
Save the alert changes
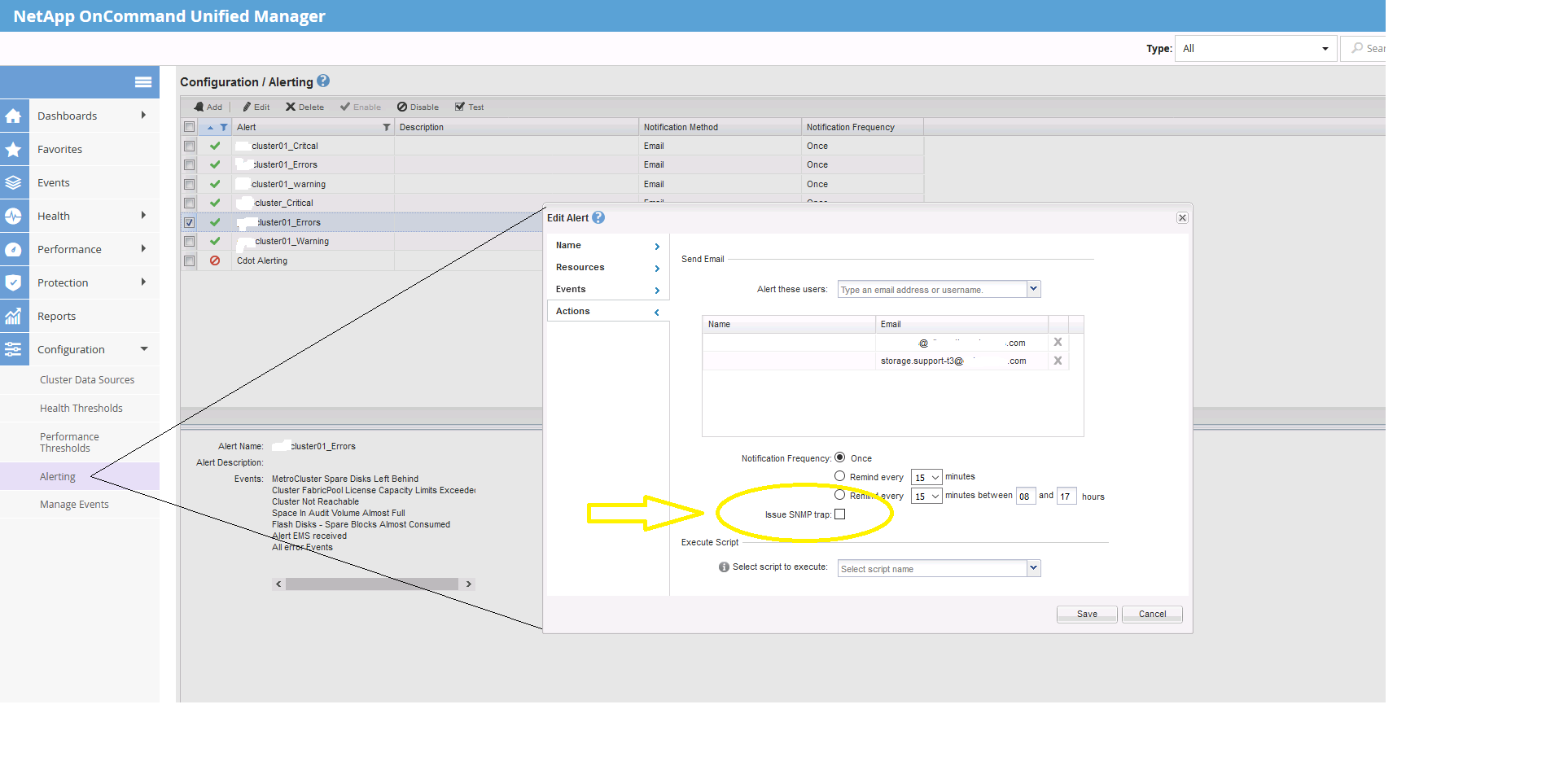pyautogui.click(x=1086, y=615)
